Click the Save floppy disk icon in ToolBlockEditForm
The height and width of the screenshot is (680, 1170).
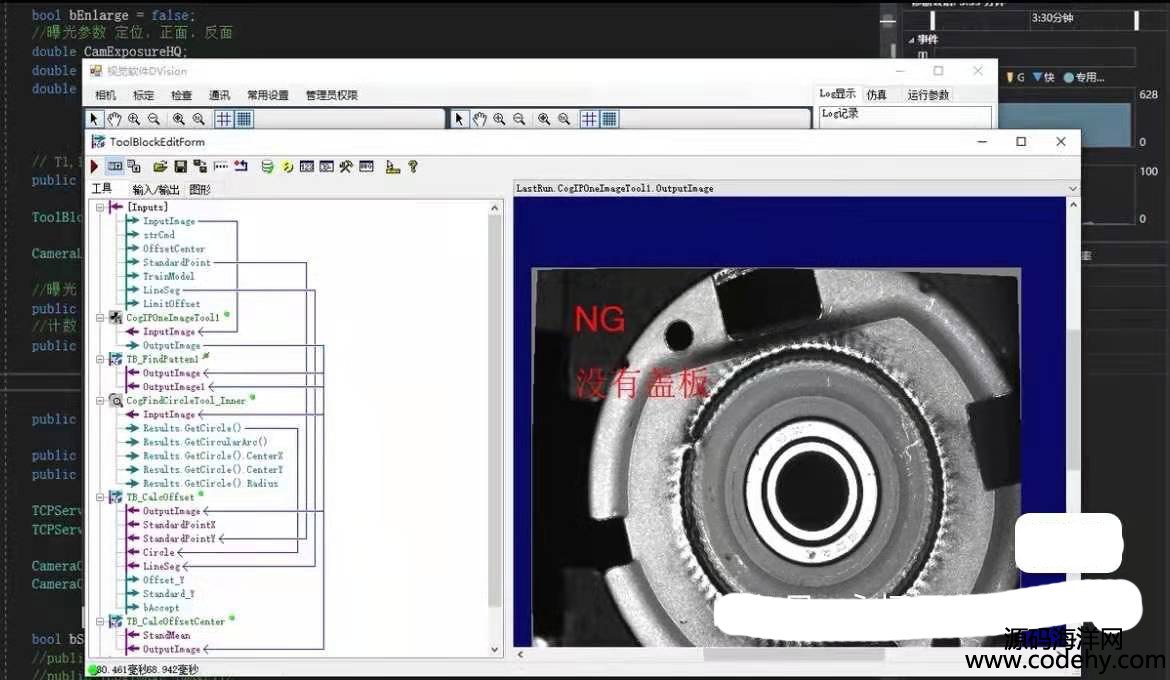tap(180, 166)
